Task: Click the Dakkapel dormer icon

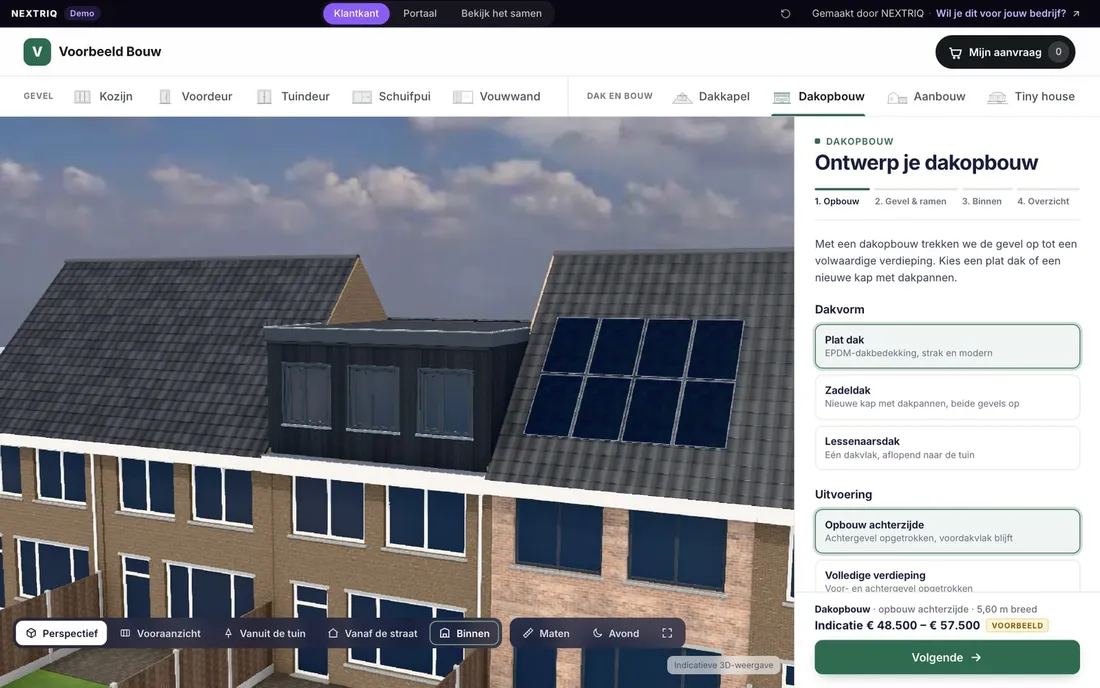Action: tap(682, 97)
